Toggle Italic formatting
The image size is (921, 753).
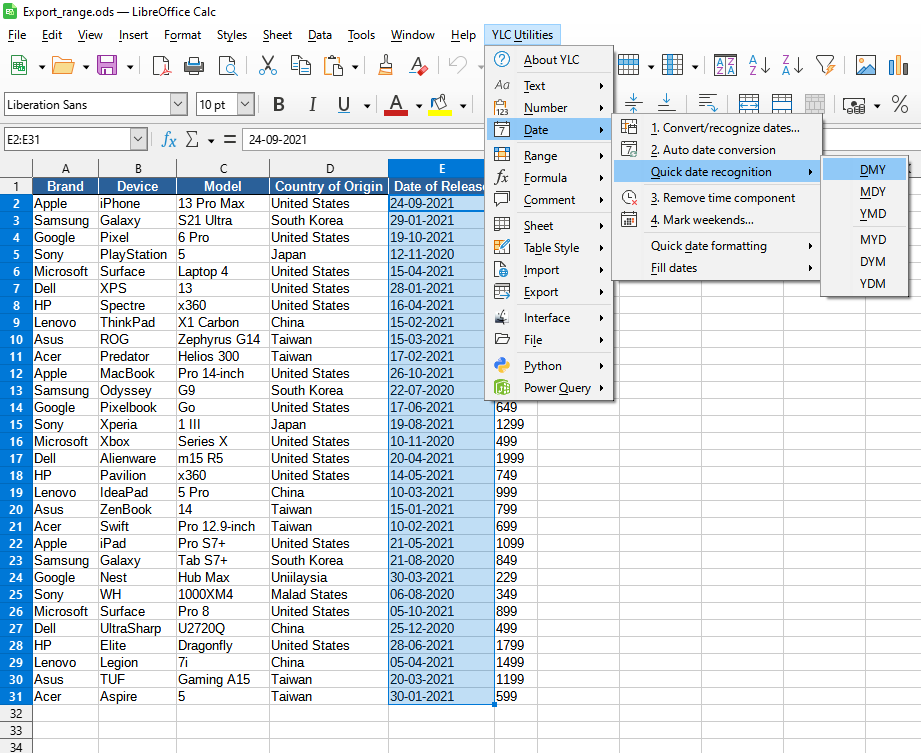click(x=311, y=105)
